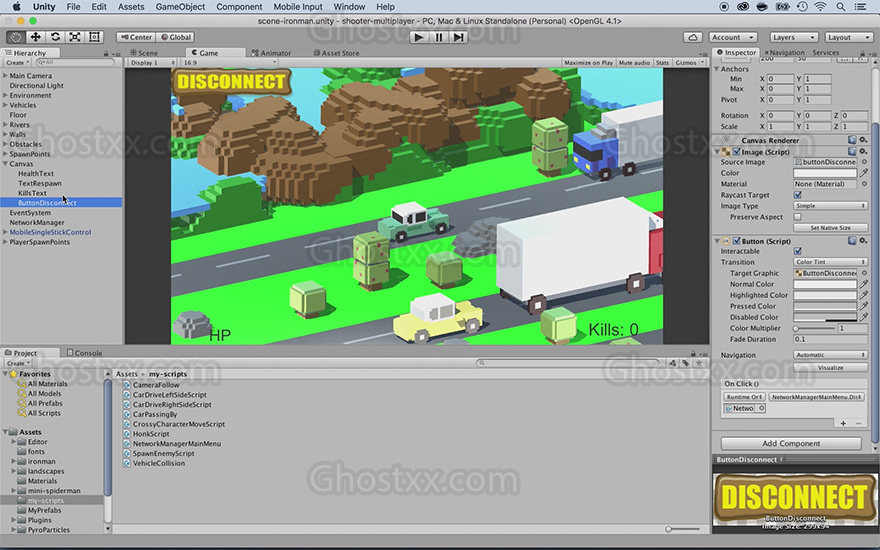Click the Fade Duration field
This screenshot has width=880, height=550.
click(x=831, y=340)
